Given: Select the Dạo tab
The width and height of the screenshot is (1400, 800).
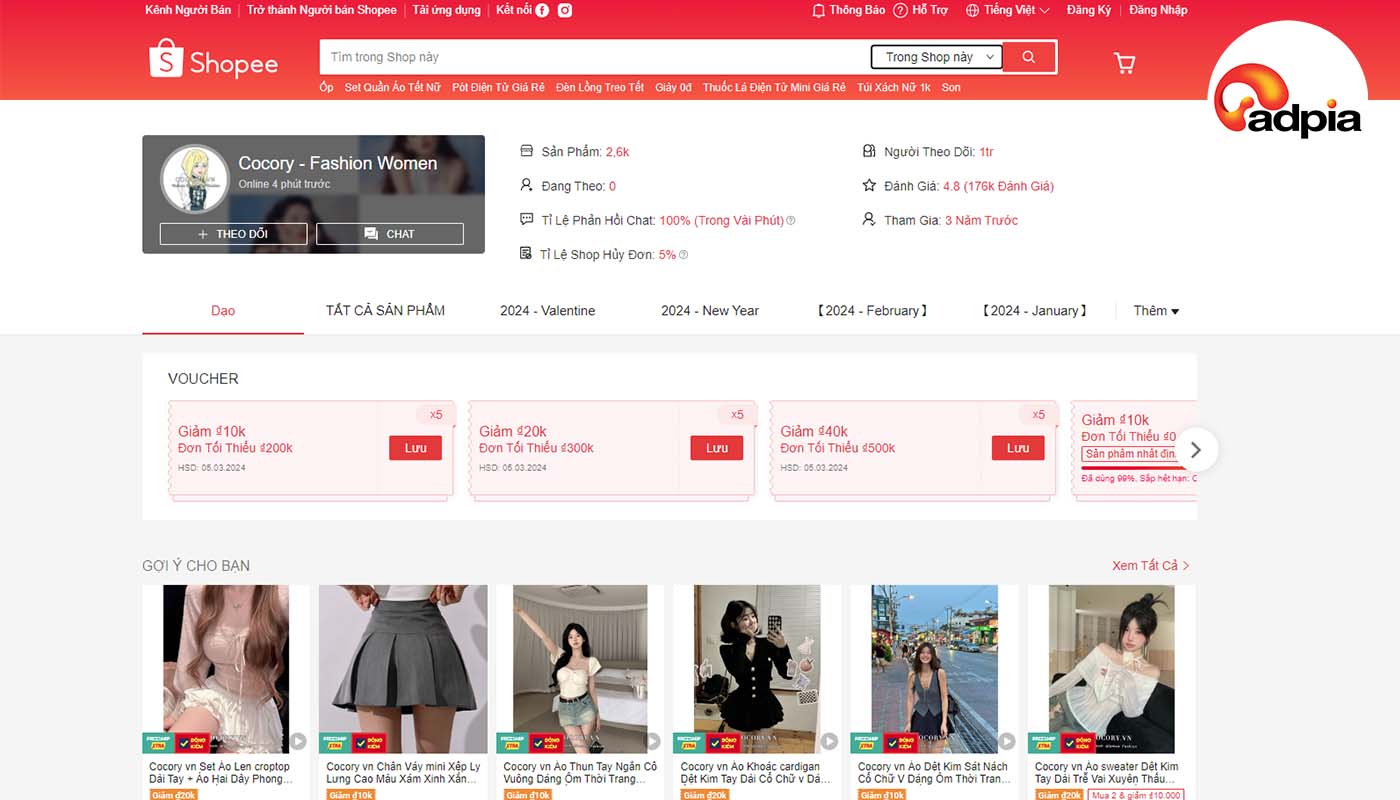Looking at the screenshot, I should (x=223, y=311).
